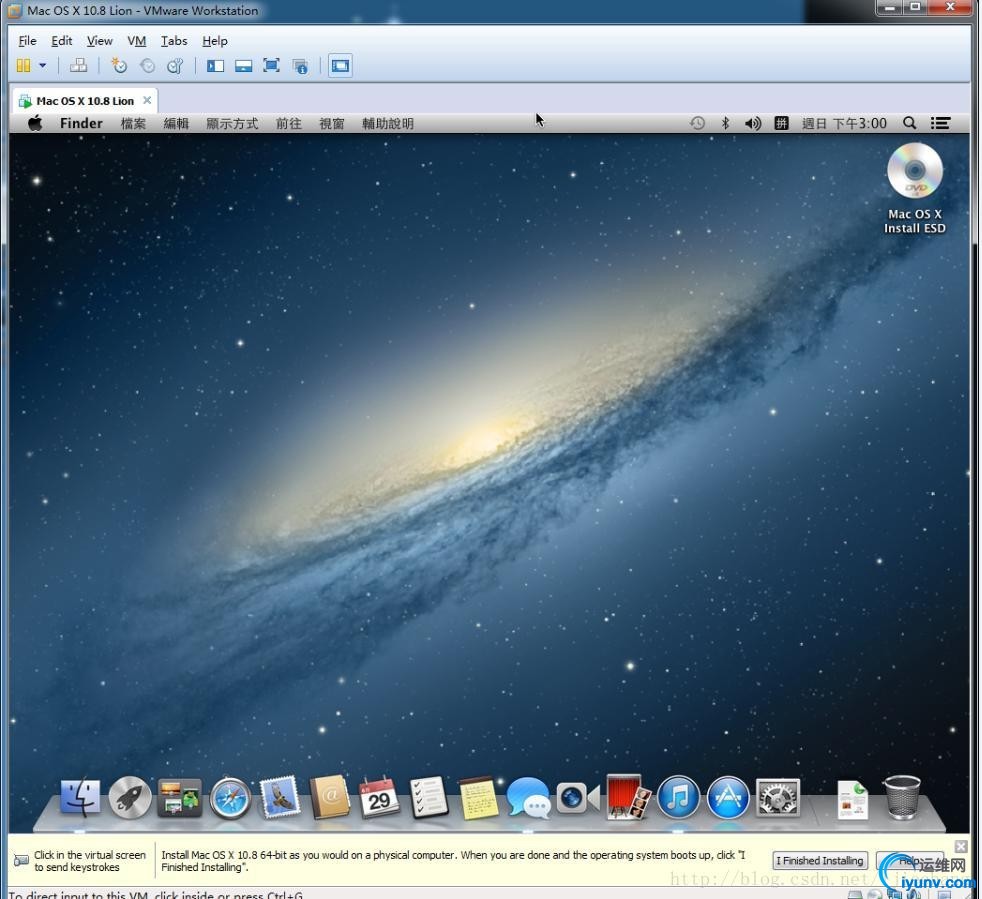Click the I Finished Installing button
This screenshot has height=899, width=982.
820,860
